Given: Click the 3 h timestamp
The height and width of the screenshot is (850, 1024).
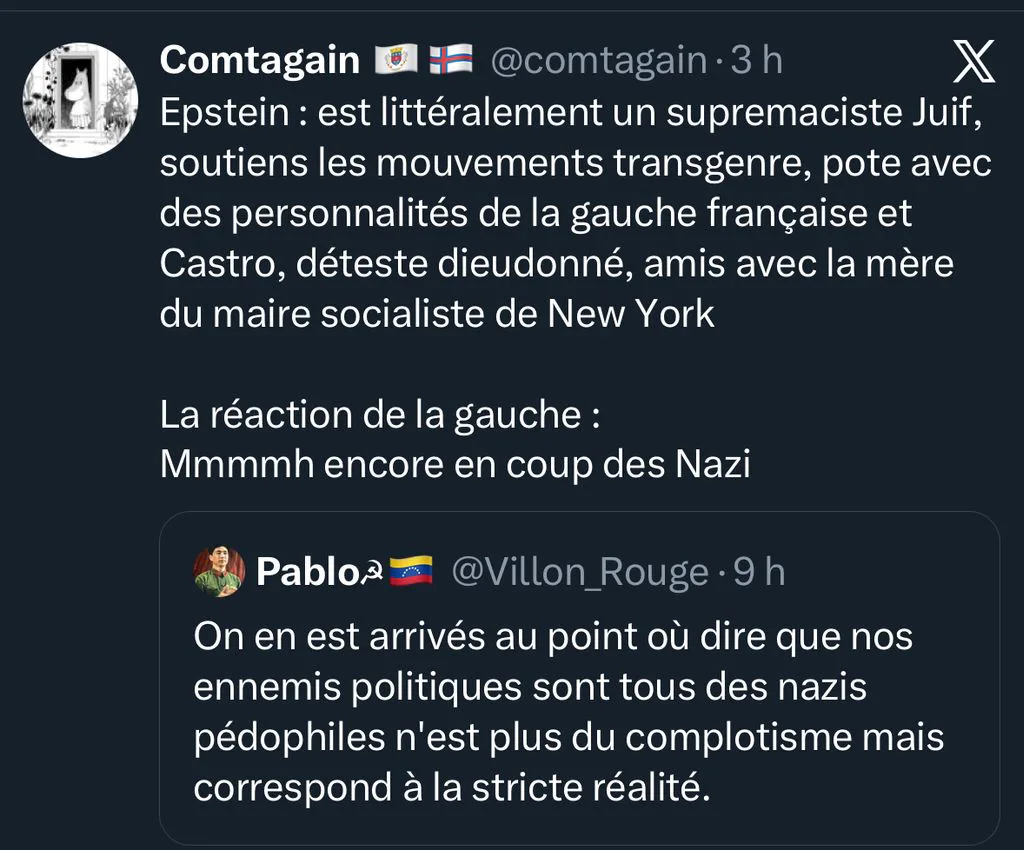Looking at the screenshot, I should [757, 61].
